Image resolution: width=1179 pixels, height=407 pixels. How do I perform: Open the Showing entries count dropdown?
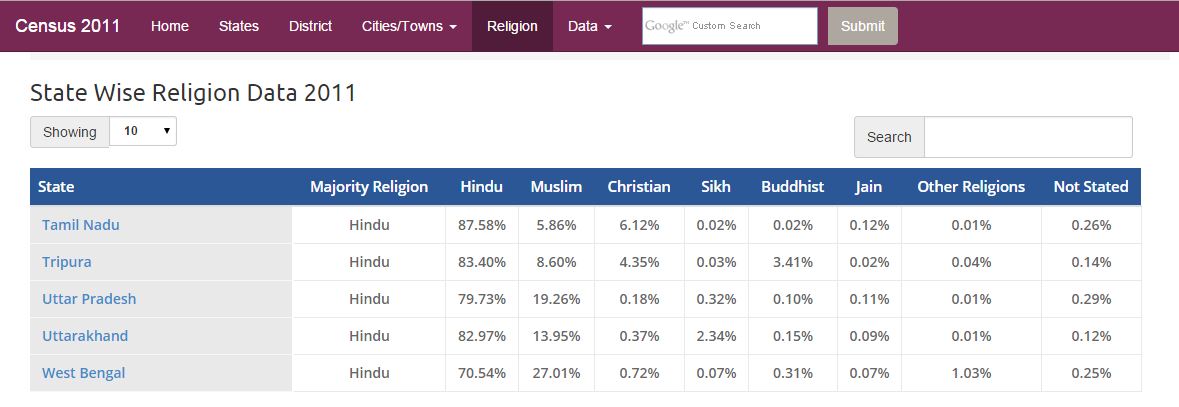click(x=143, y=131)
